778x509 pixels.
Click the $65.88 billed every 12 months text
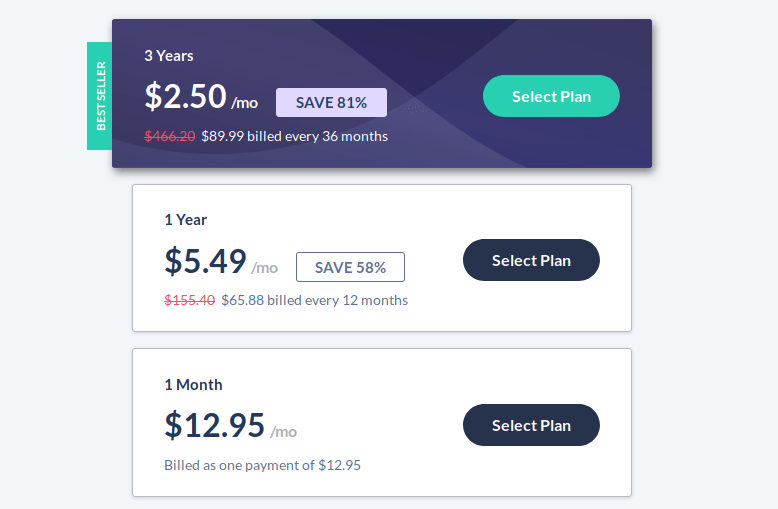[314, 300]
